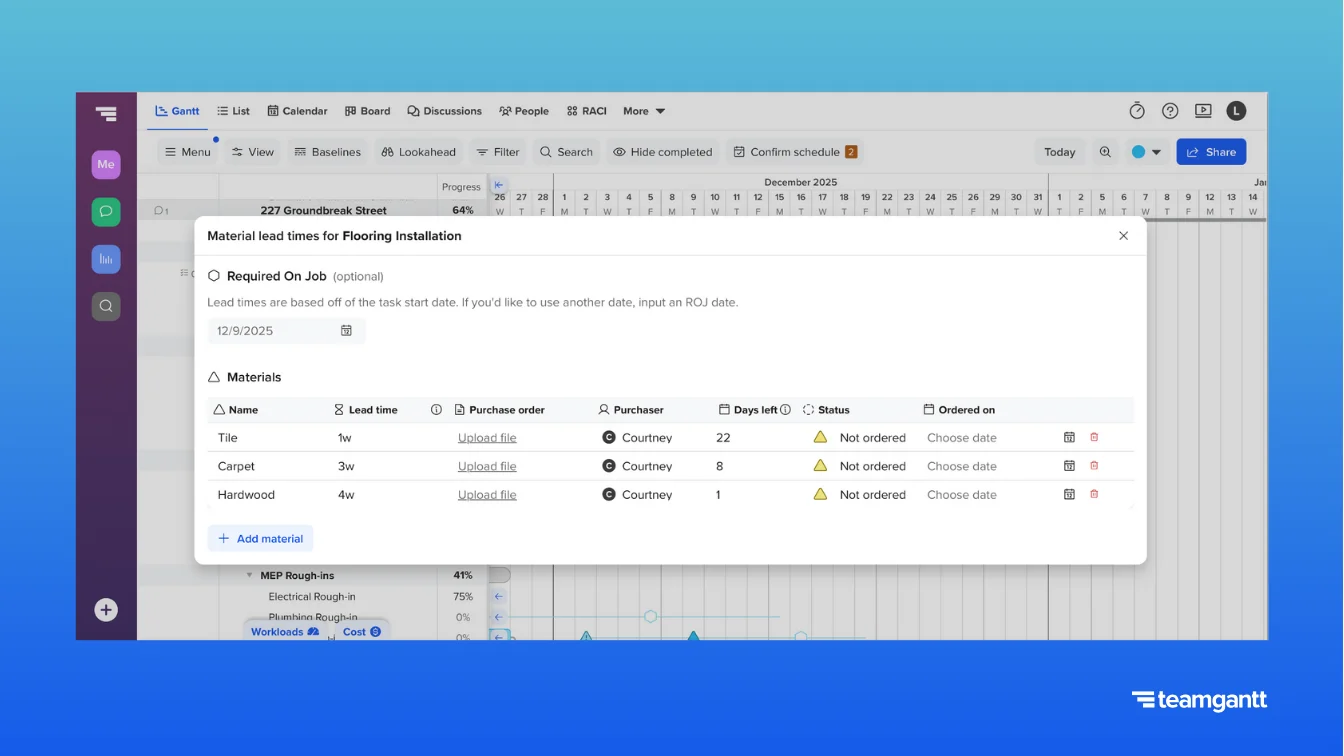The image size is (1344, 756).
Task: Switch to the Board tab
Action: click(x=367, y=111)
